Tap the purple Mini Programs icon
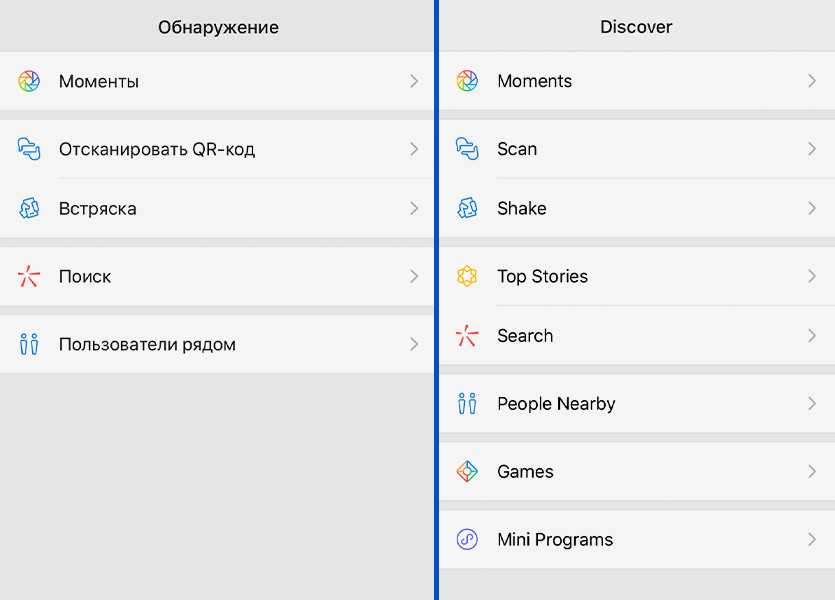 click(467, 540)
